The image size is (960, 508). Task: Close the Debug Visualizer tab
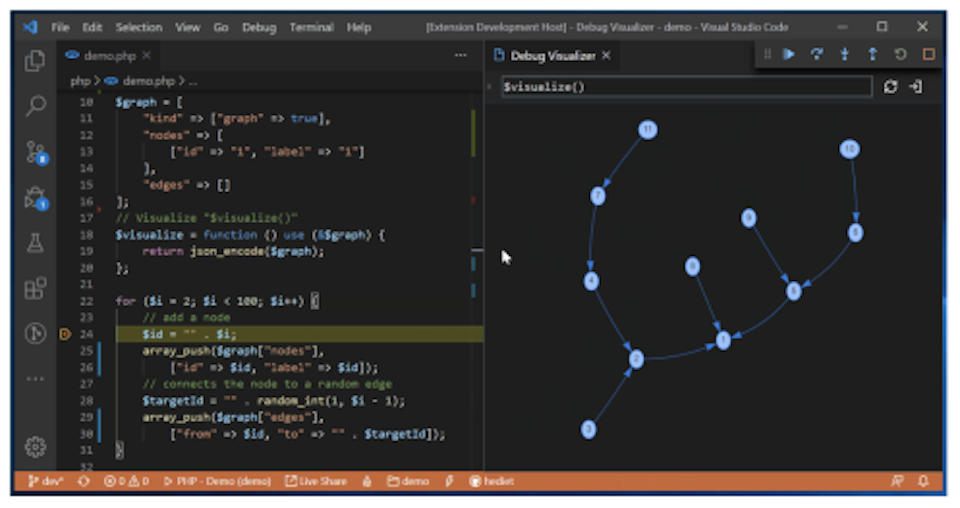point(606,55)
